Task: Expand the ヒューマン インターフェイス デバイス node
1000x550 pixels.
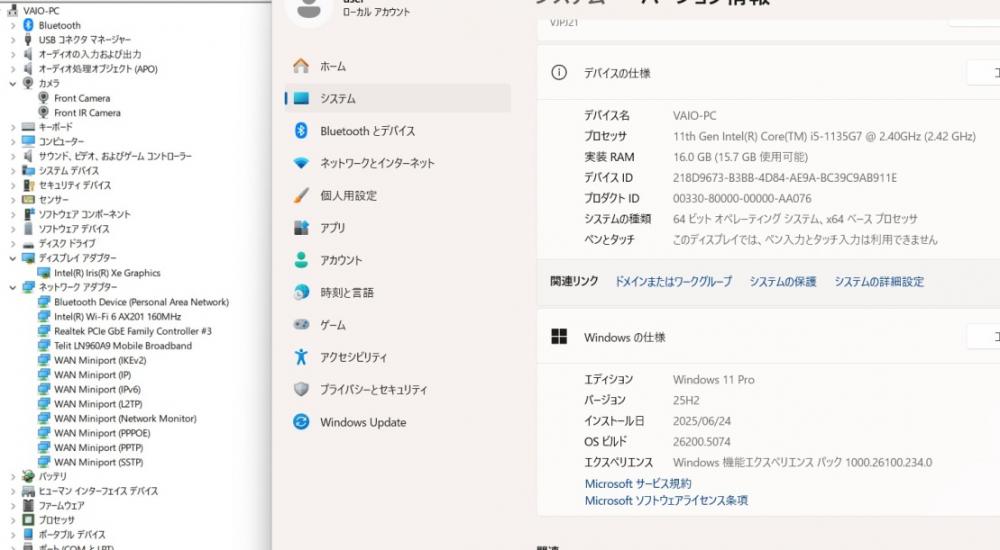Action: pos(13,491)
